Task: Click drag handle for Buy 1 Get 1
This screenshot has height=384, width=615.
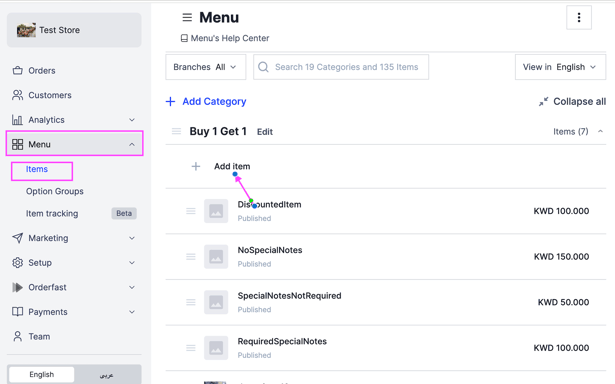Action: pos(176,131)
